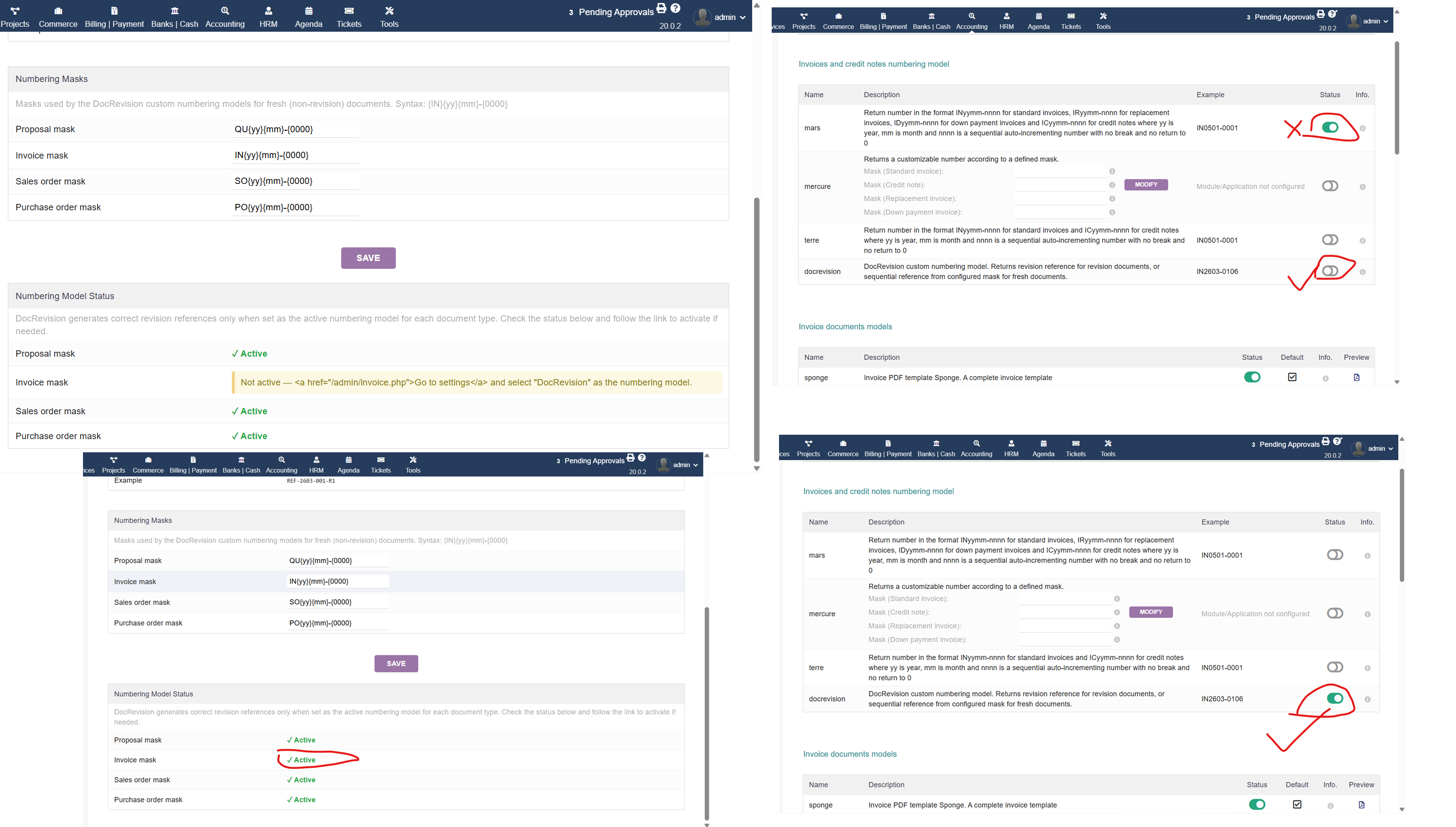
Task: Click the print icon beside the largest Pending Approvals
Action: [x=661, y=8]
